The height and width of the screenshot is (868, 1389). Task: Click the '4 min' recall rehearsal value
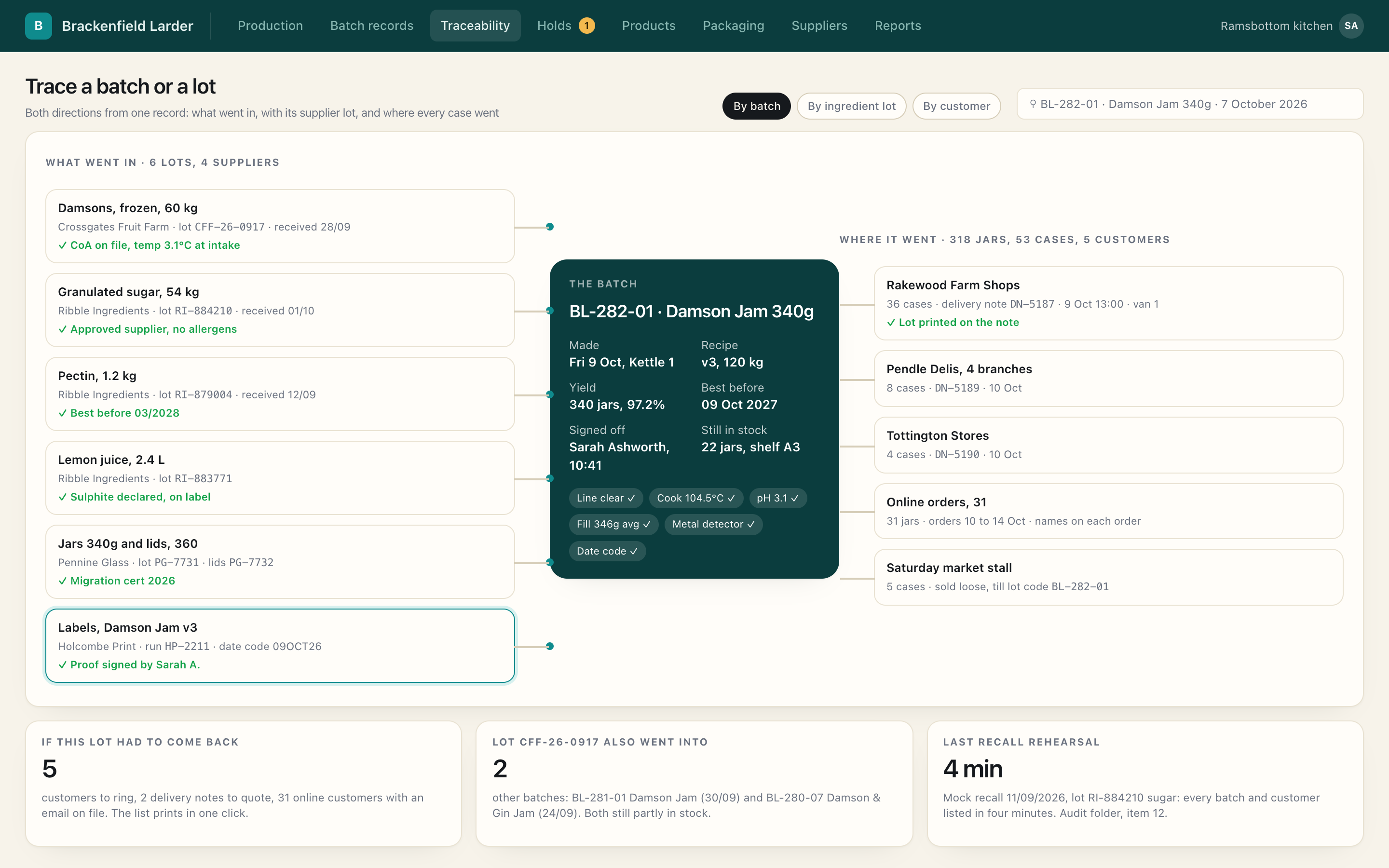(x=973, y=769)
